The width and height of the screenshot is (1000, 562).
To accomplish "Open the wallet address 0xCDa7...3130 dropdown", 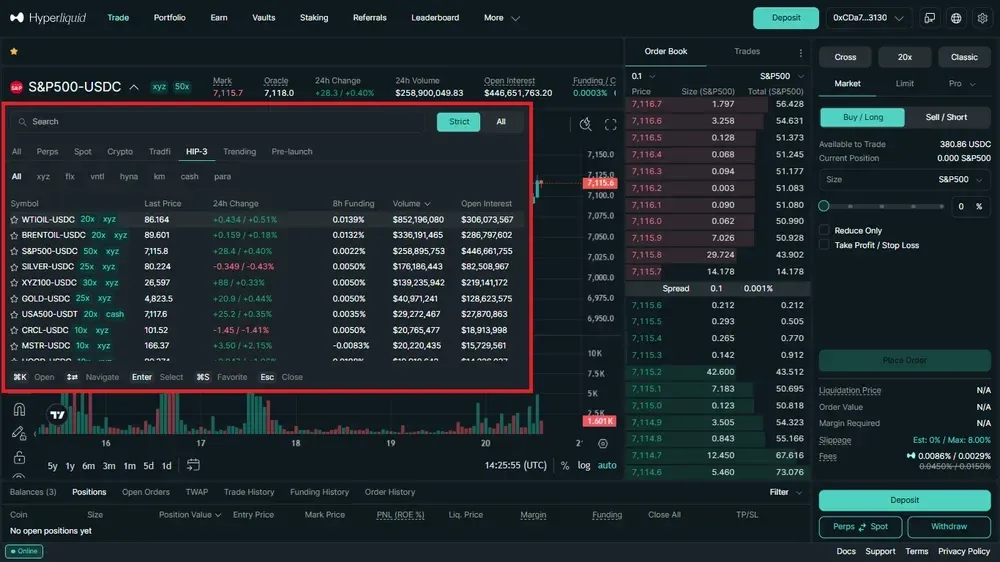I will [x=868, y=18].
